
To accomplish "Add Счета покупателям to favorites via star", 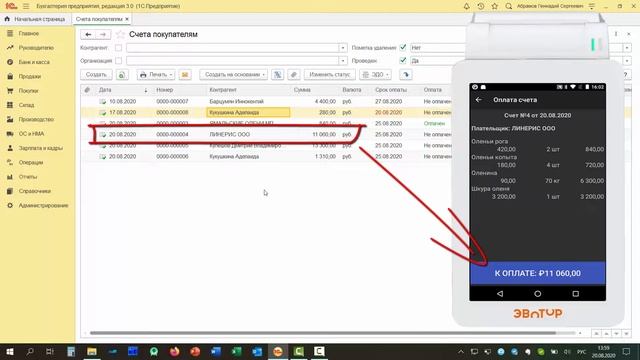I will coord(120,34).
